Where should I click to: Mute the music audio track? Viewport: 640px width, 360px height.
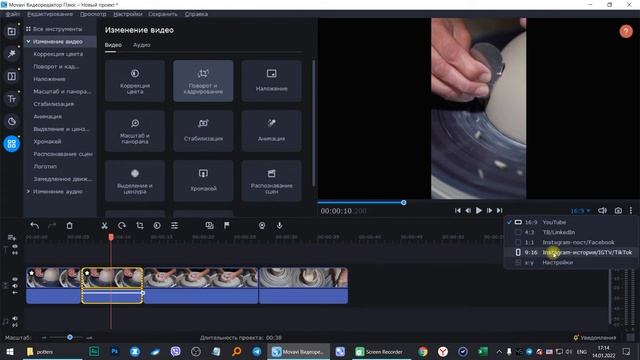pyautogui.click(x=15, y=318)
